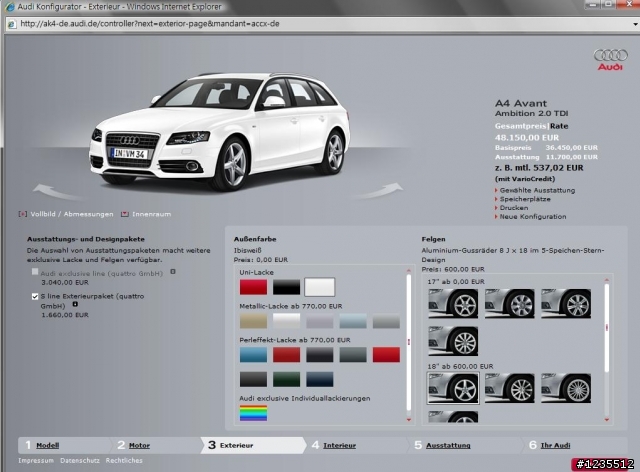640x472 pixels.
Task: Open the address bar dropdown arrow
Action: [x=635, y=24]
